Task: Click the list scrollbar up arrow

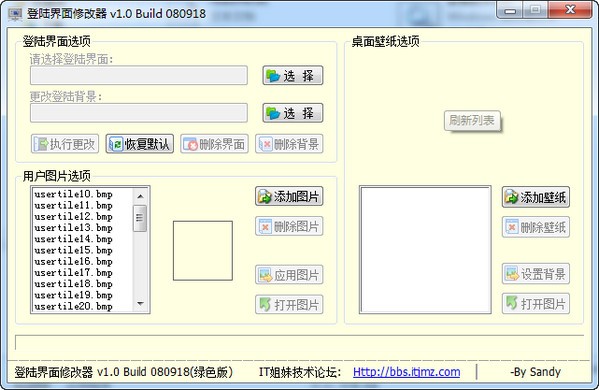Action: [140, 196]
